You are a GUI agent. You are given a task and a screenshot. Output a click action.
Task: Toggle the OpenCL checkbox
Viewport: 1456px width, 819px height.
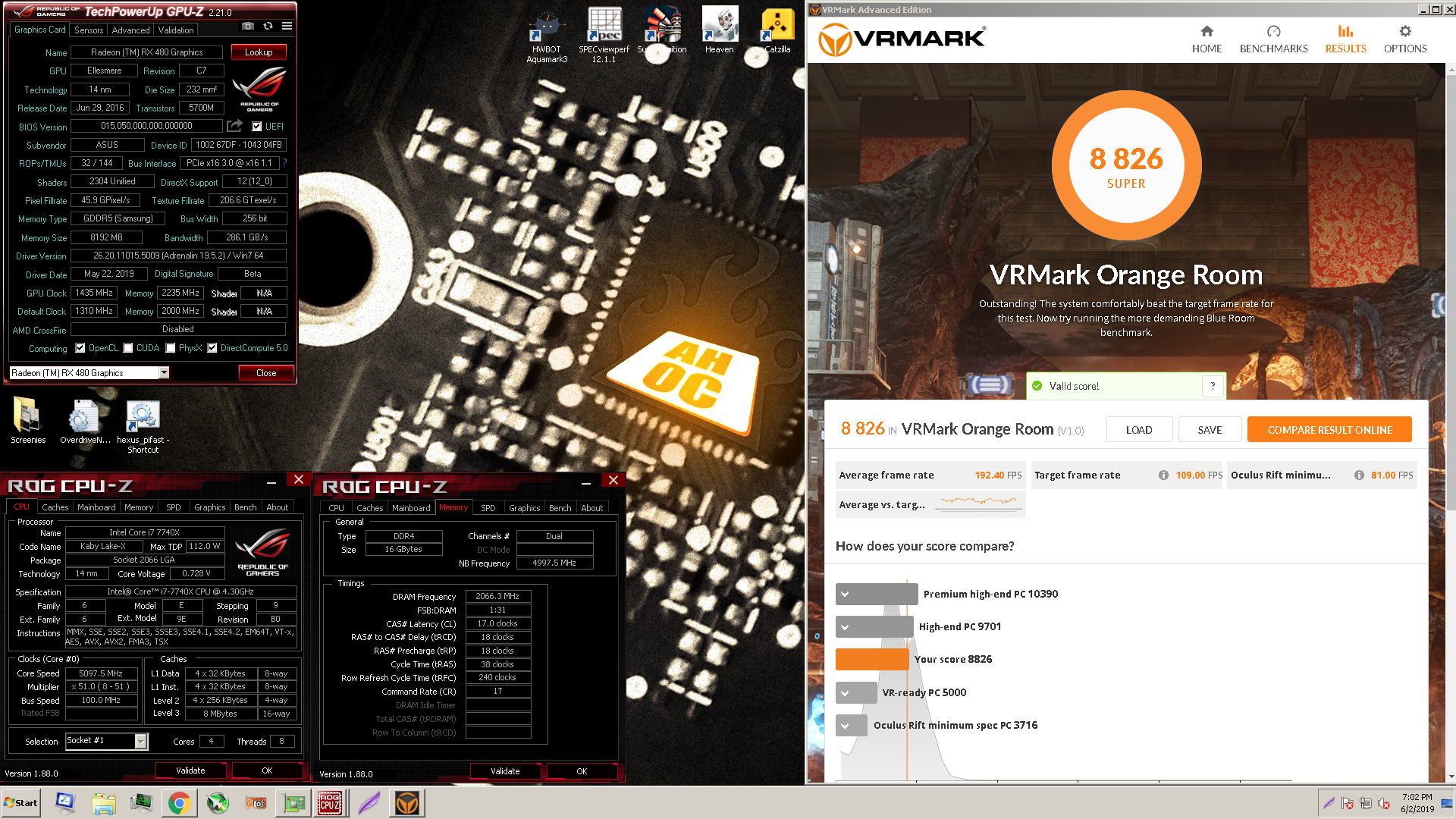pyautogui.click(x=80, y=348)
